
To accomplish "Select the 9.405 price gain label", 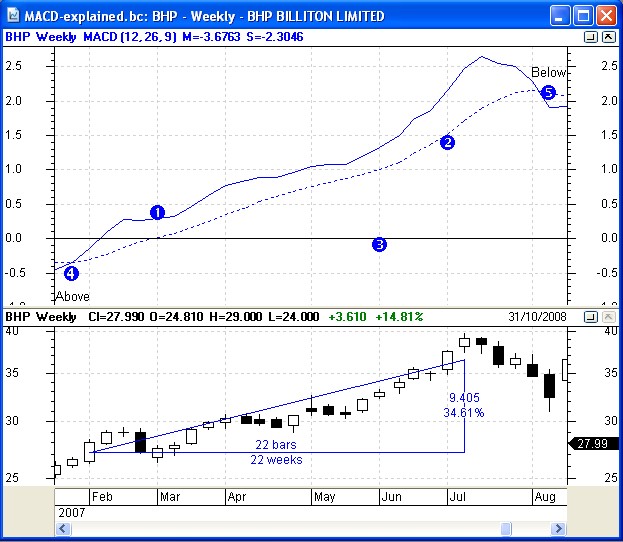I will pyautogui.click(x=464, y=397).
